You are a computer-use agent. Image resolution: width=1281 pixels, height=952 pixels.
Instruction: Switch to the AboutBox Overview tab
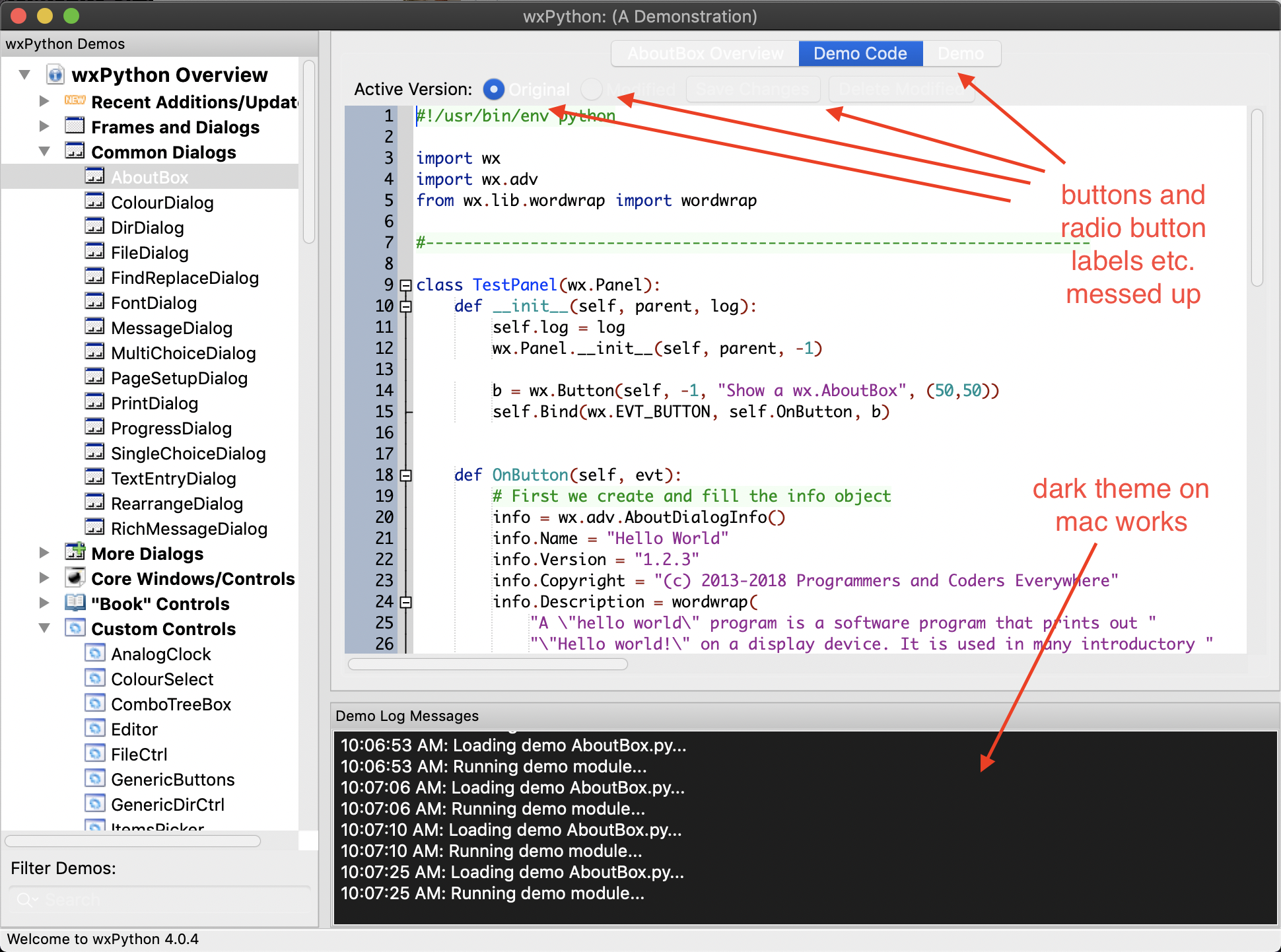pos(702,53)
